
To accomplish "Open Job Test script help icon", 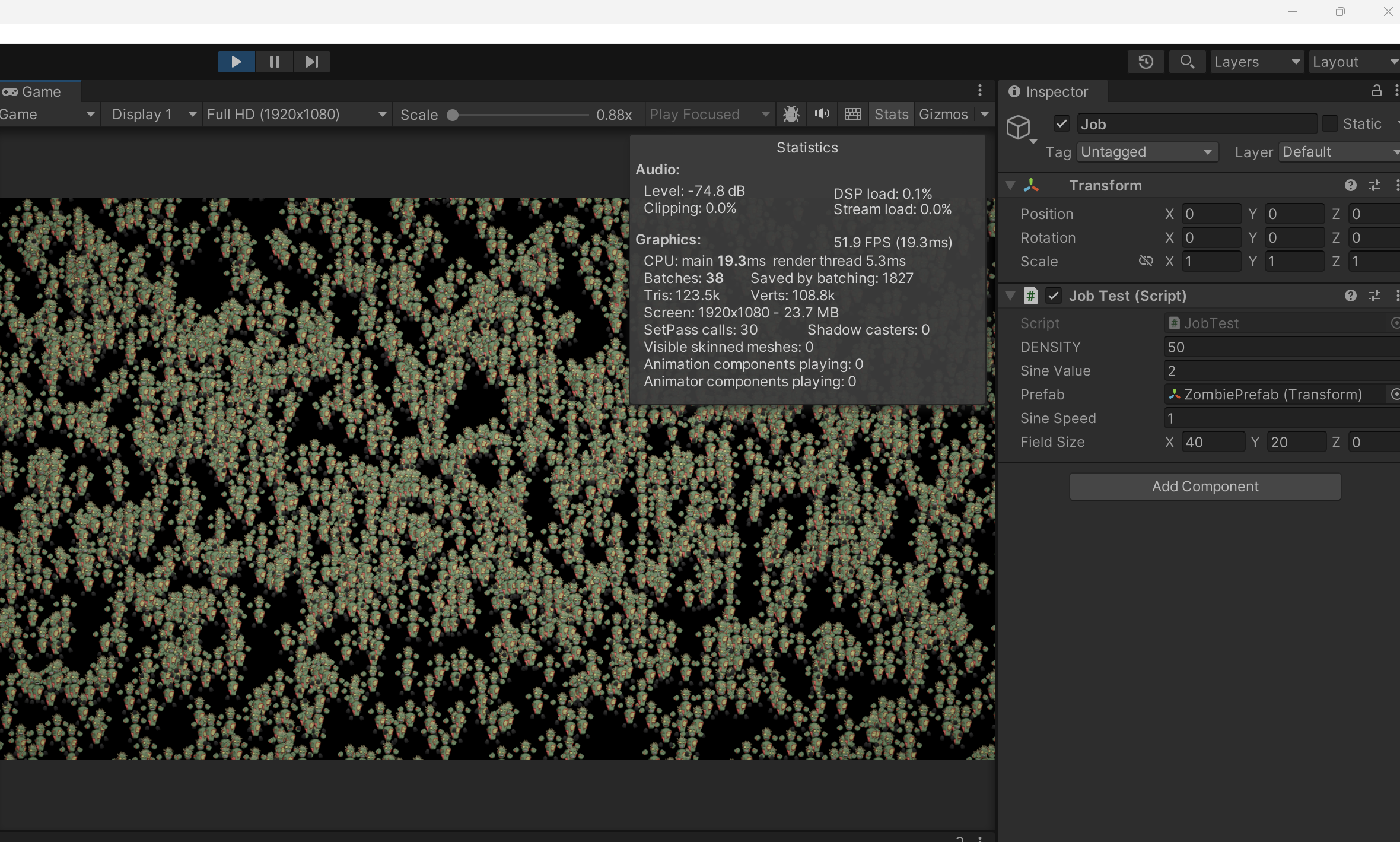I will (x=1351, y=296).
